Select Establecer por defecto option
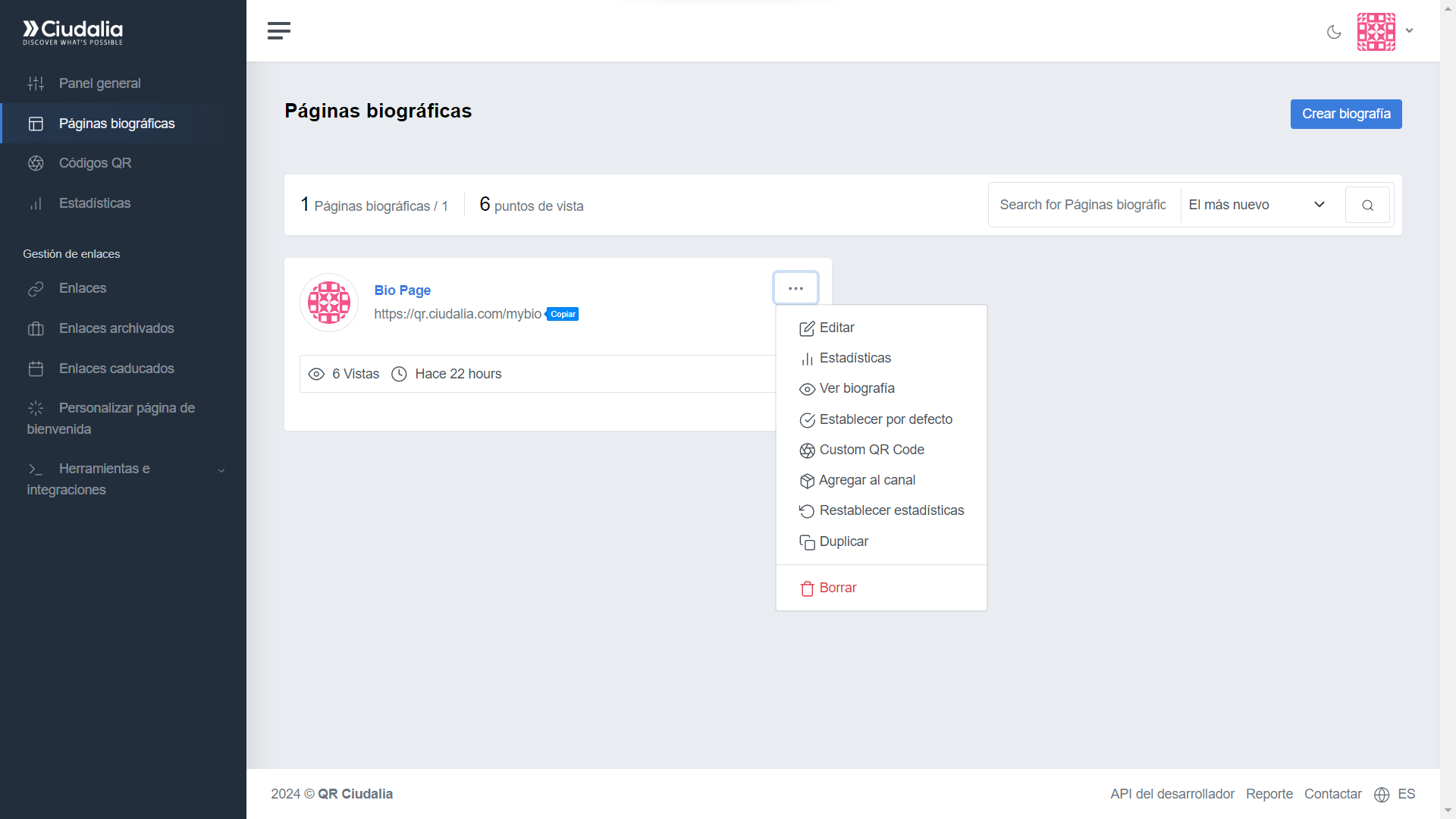This screenshot has height=819, width=1456. [x=885, y=419]
